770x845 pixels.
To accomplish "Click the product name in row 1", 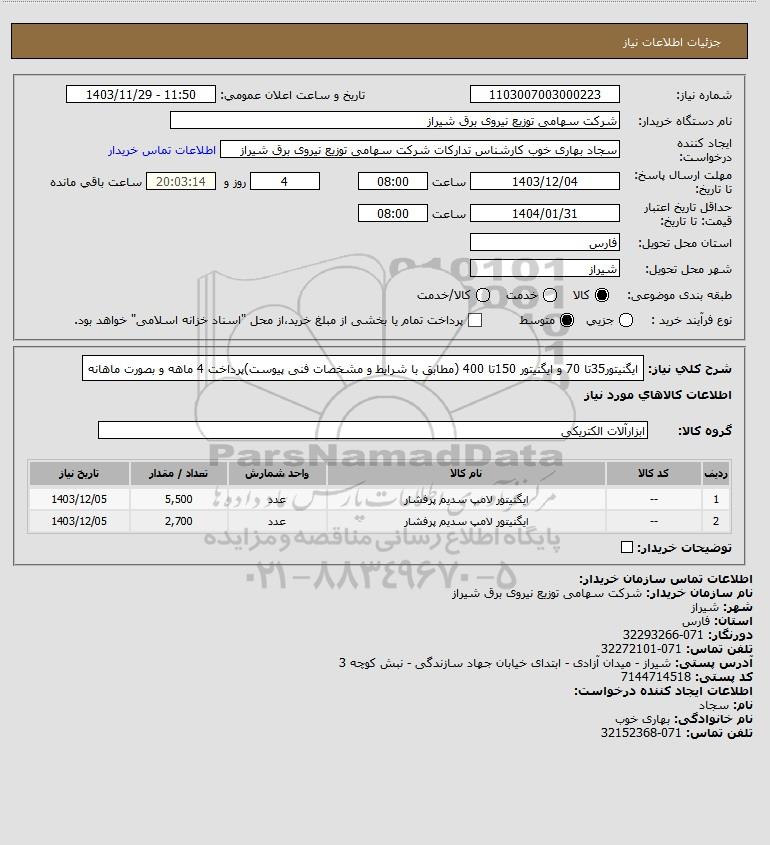I will (466, 500).
